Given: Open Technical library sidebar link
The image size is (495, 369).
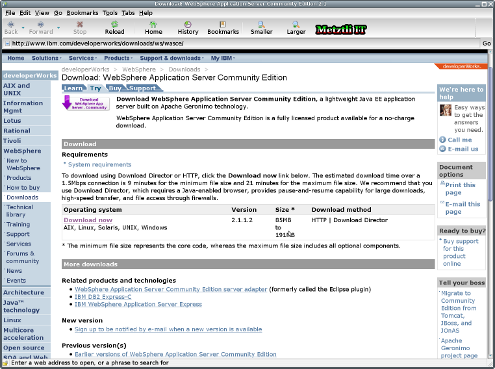Looking at the screenshot, I should (20, 211).
